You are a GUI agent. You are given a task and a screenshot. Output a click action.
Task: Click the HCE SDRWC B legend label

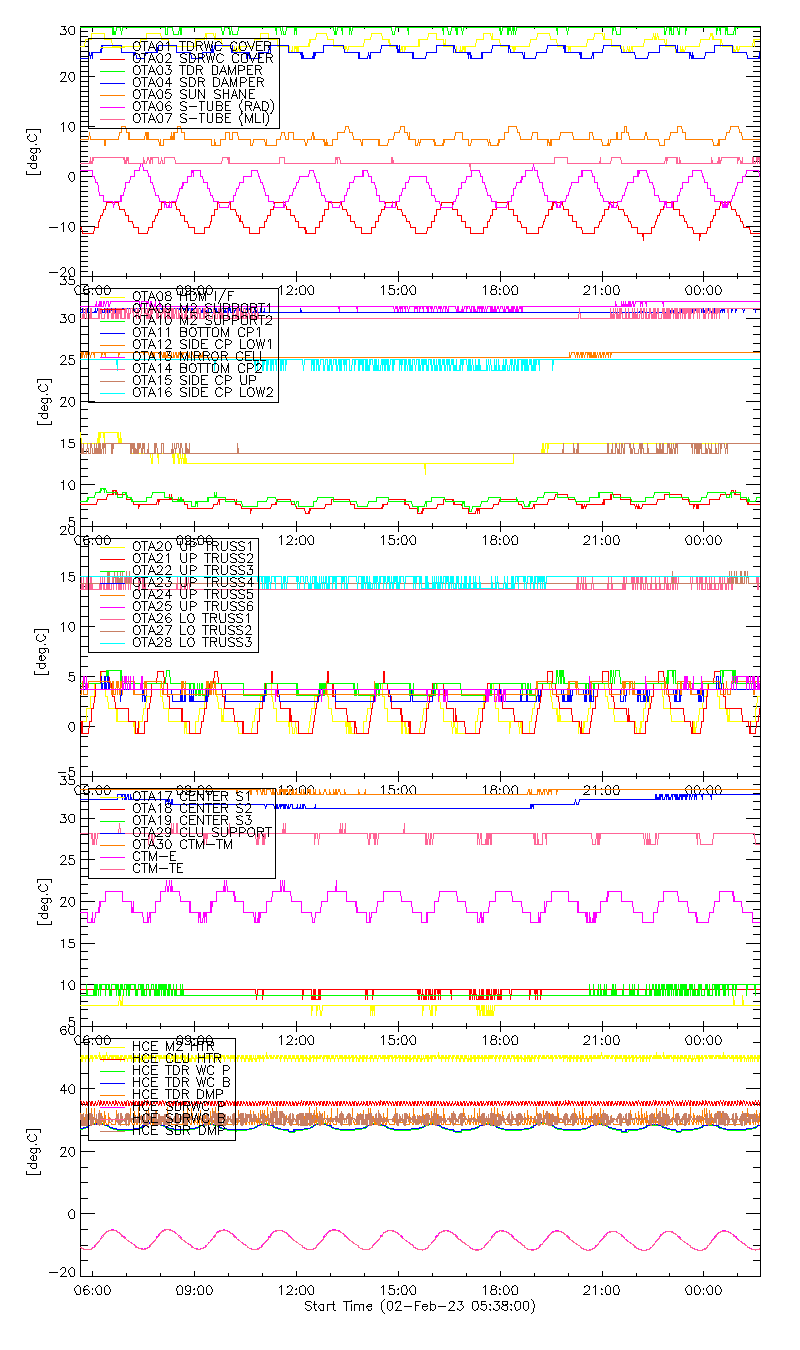click(x=179, y=1118)
